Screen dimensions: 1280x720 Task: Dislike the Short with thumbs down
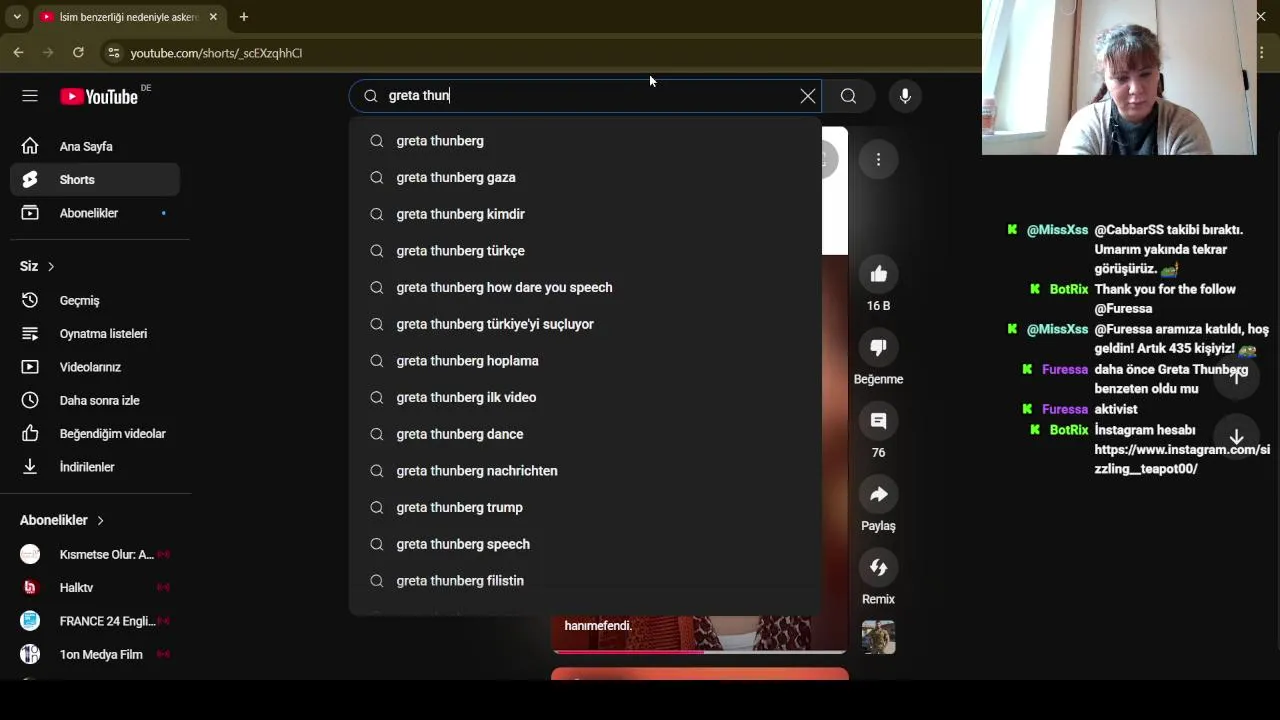[x=878, y=348]
